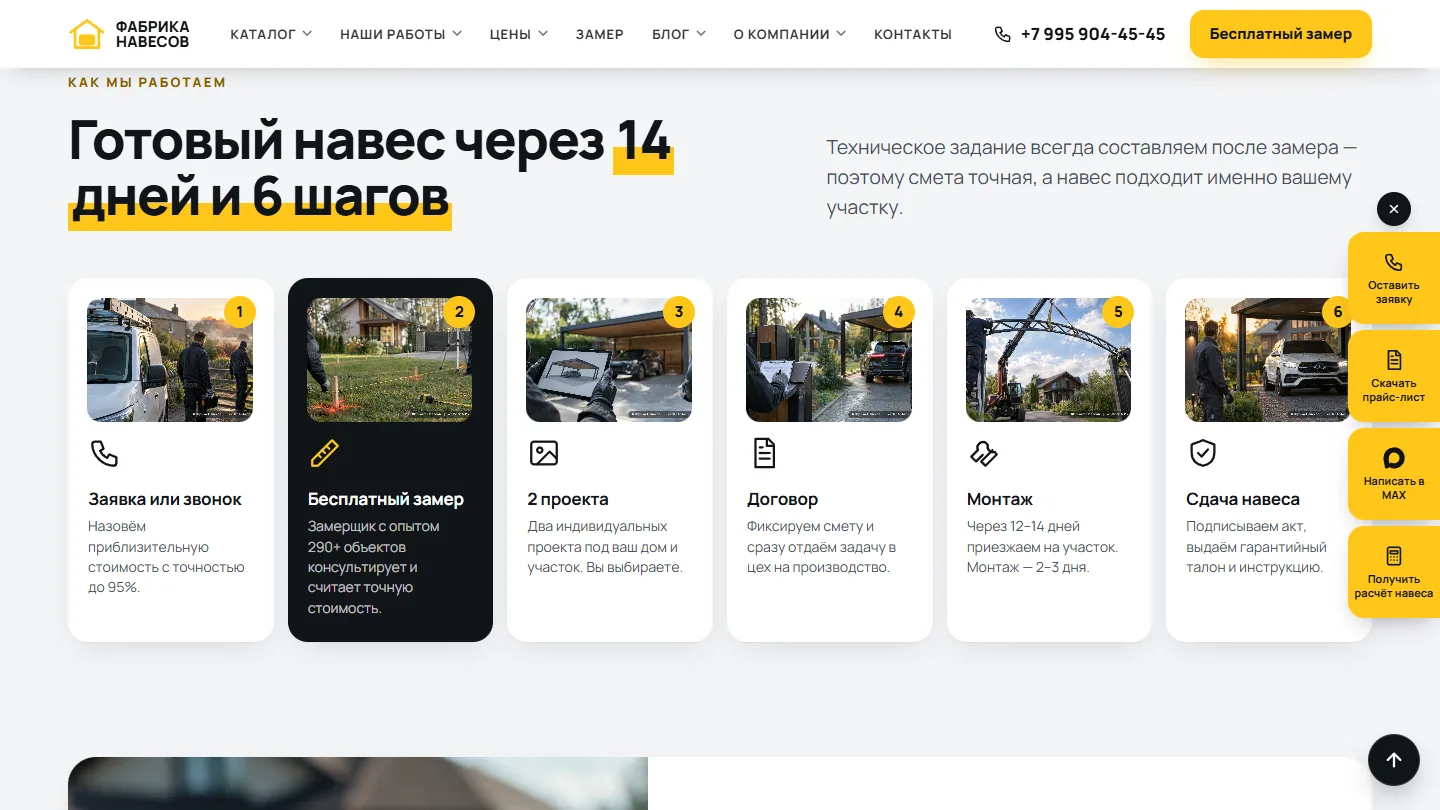Click the 2 проекта card title
Viewport: 1440px width, 810px height.
[x=568, y=499]
